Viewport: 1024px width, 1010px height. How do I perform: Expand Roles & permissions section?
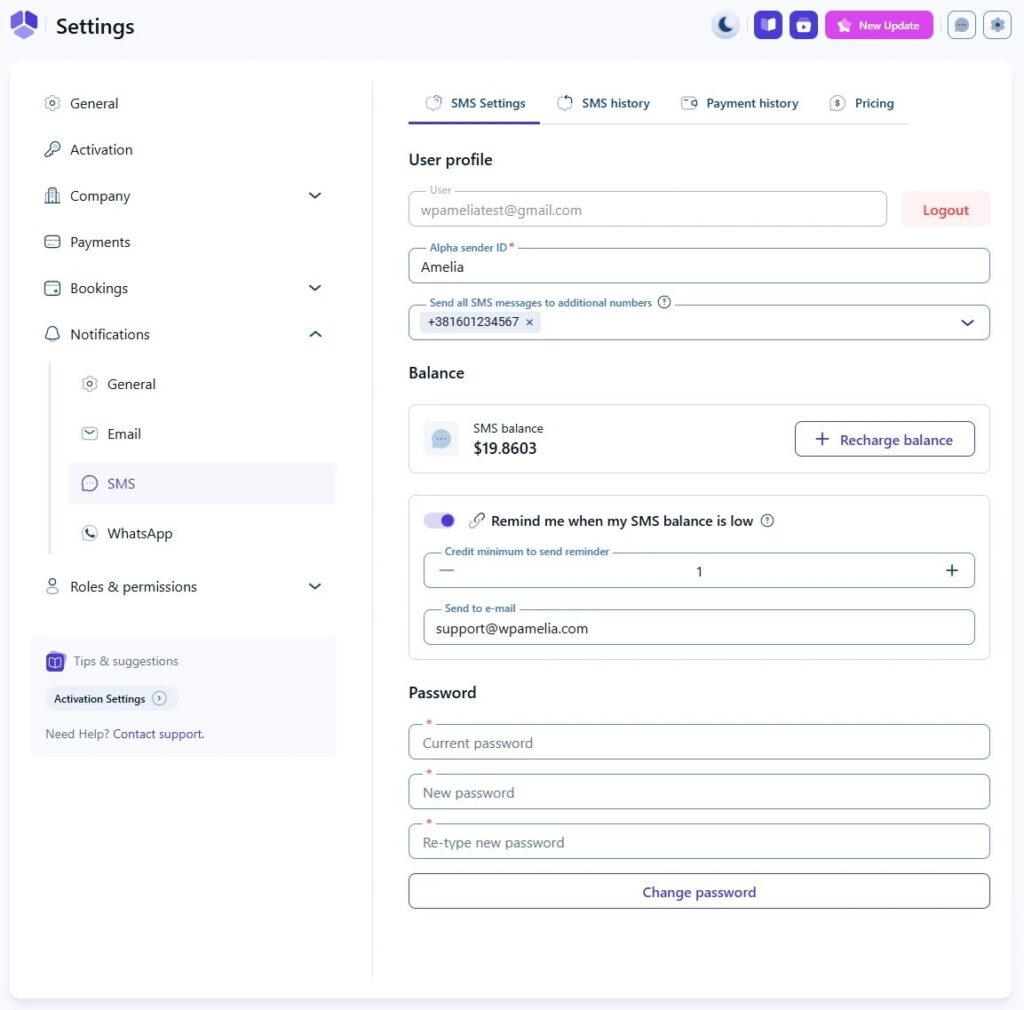[x=315, y=586]
